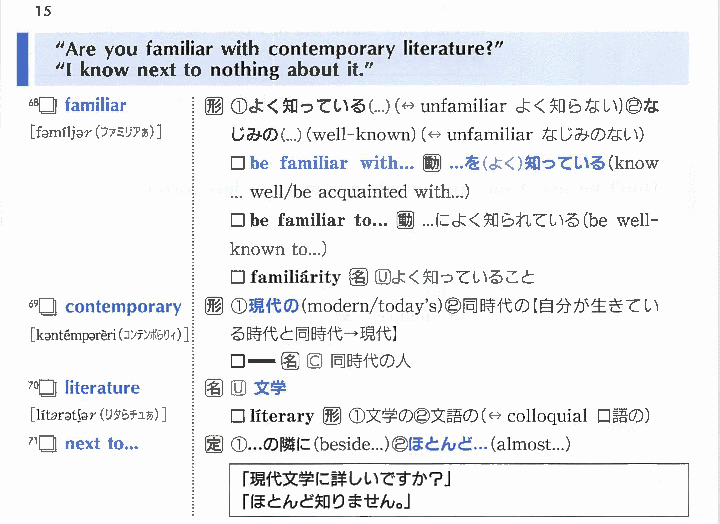The height and width of the screenshot is (524, 720).
Task: Click the blue vertical bar beside example sentence
Action: coord(21,59)
